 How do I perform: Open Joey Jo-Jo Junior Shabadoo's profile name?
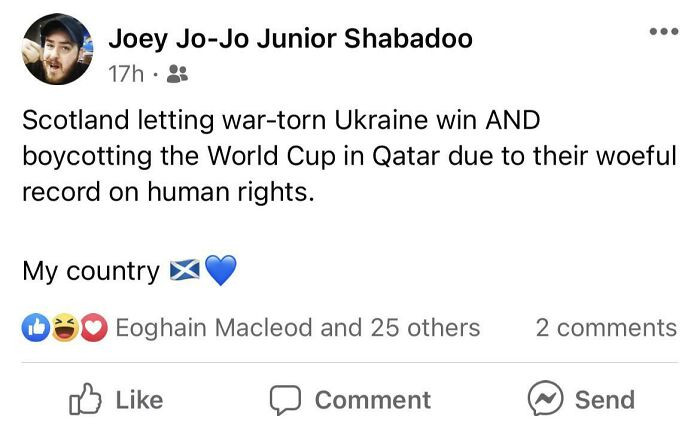(290, 39)
